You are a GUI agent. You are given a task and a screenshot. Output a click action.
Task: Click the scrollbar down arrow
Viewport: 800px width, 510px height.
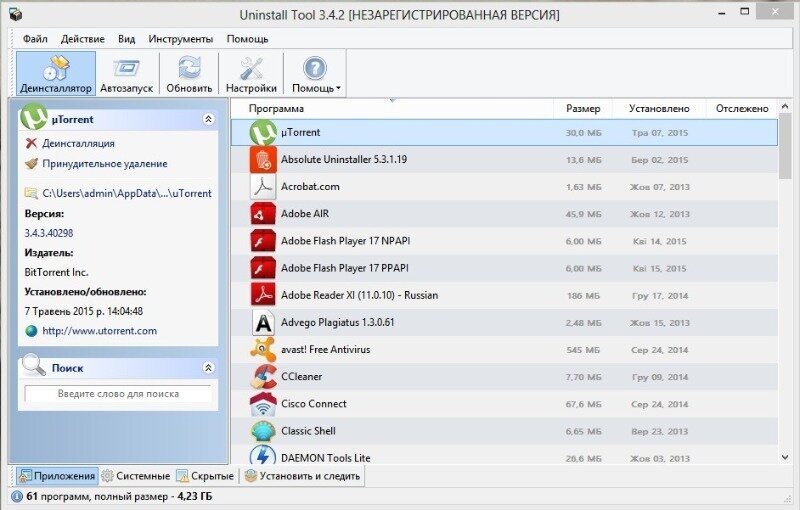[x=785, y=457]
